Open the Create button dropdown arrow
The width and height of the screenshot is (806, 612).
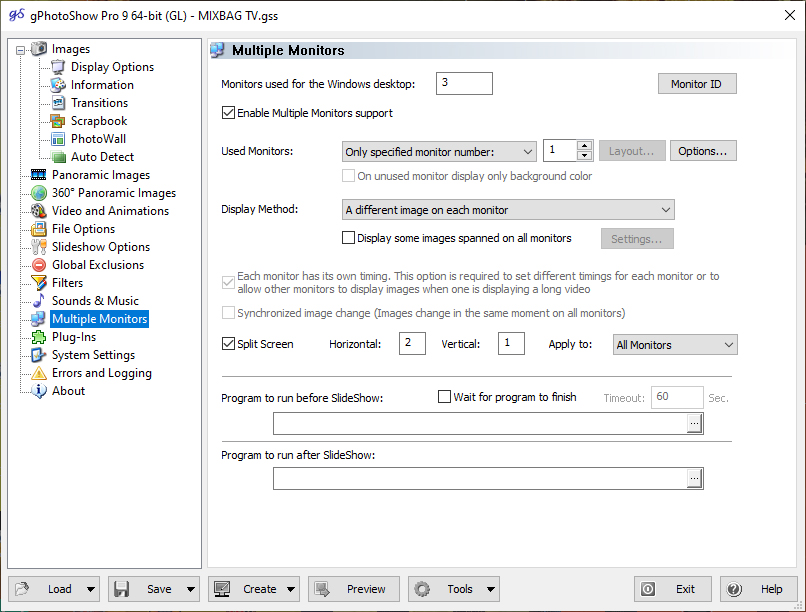coord(290,589)
